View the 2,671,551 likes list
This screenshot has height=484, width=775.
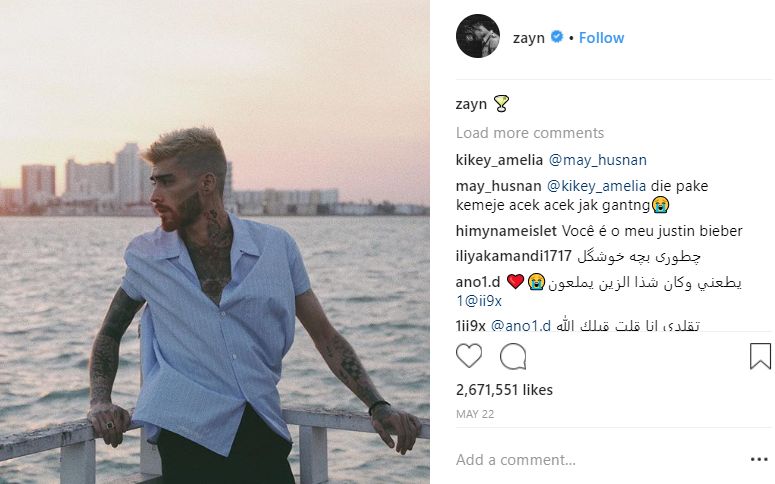[504, 390]
